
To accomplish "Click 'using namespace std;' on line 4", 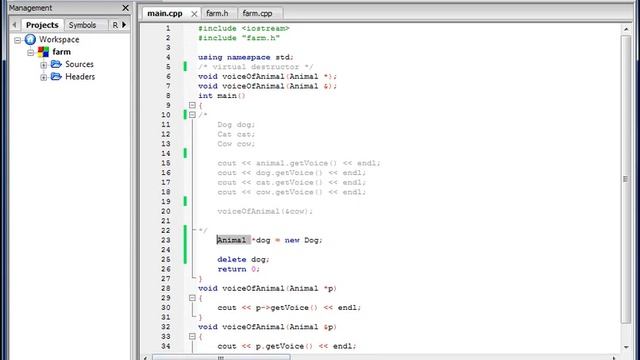I will [x=246, y=58].
